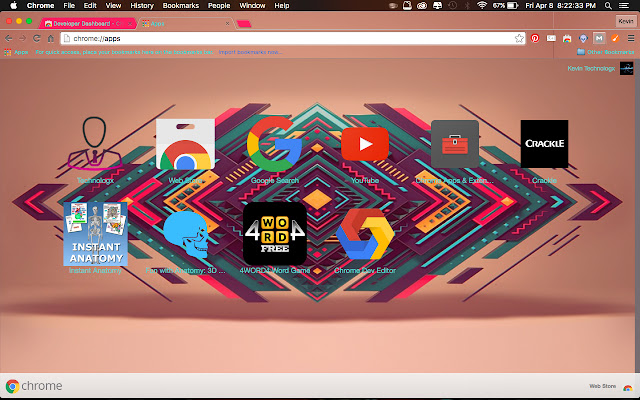Click the Import bookmarks now link
The image size is (640, 400).
250,52
